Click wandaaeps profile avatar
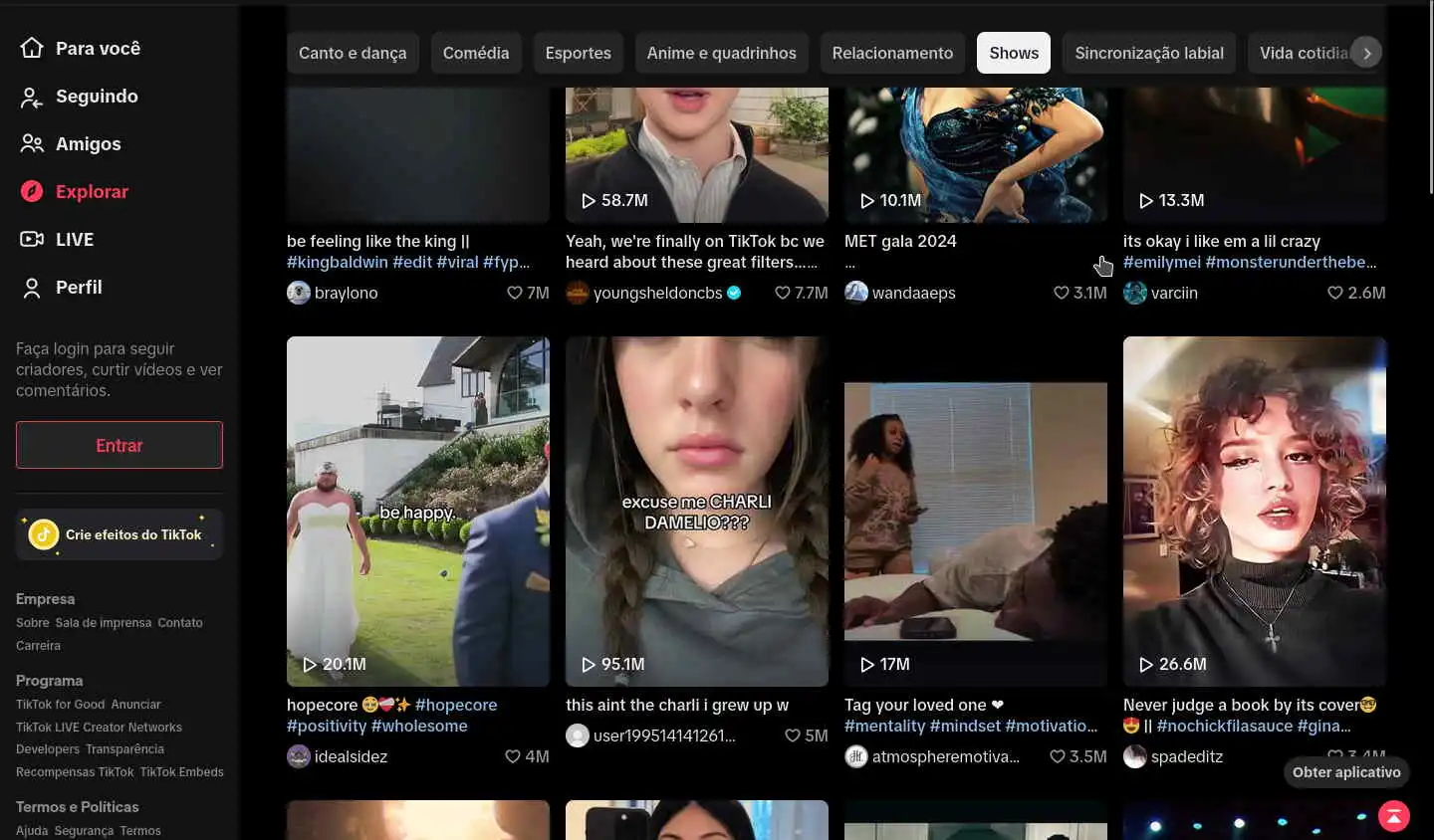The width and height of the screenshot is (1434, 840). pos(856,293)
